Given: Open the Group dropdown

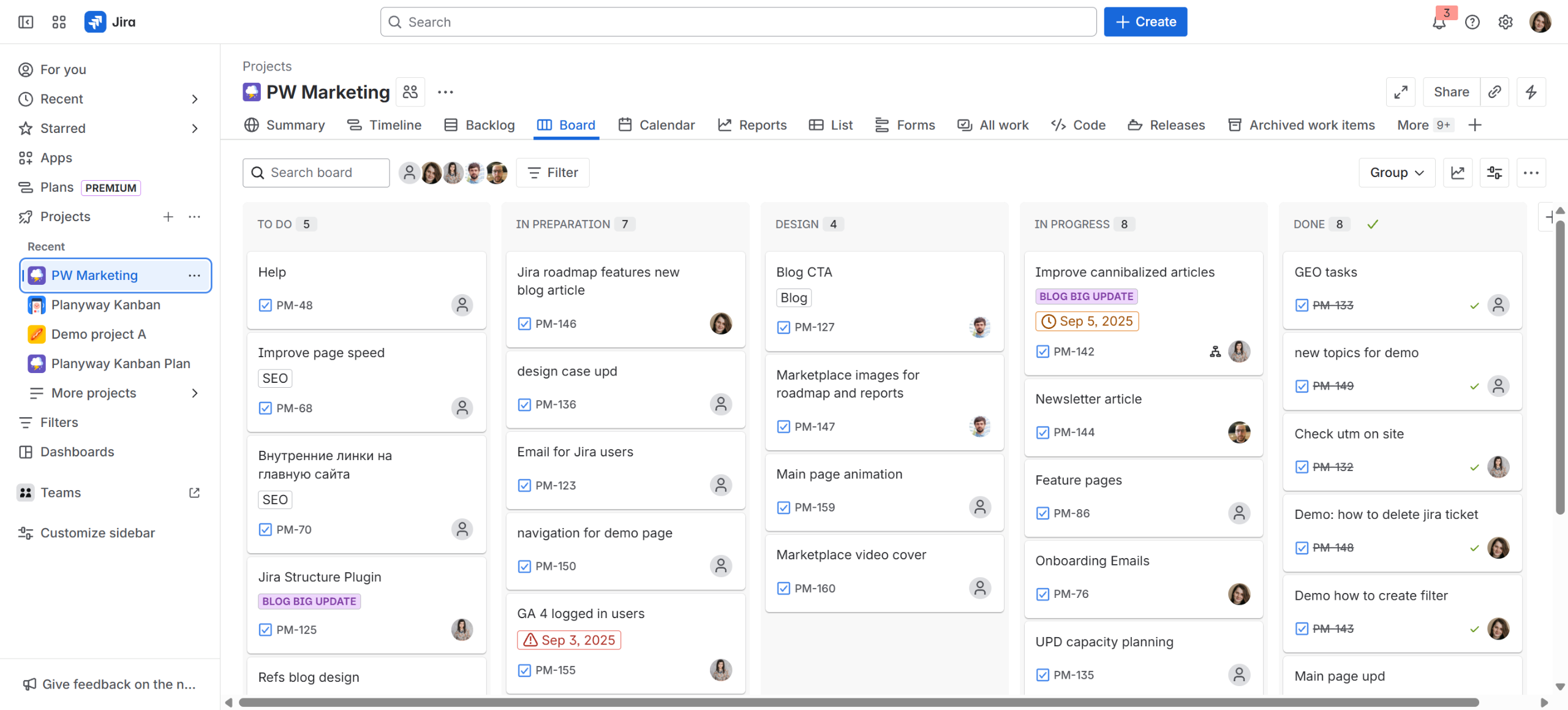Looking at the screenshot, I should (x=1396, y=173).
